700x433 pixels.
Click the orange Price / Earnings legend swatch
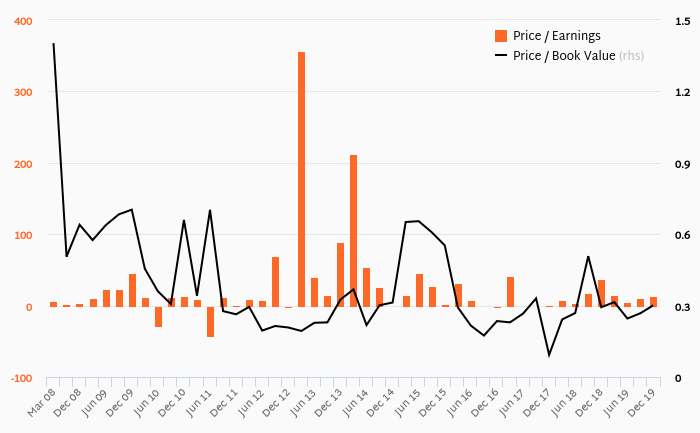click(501, 36)
